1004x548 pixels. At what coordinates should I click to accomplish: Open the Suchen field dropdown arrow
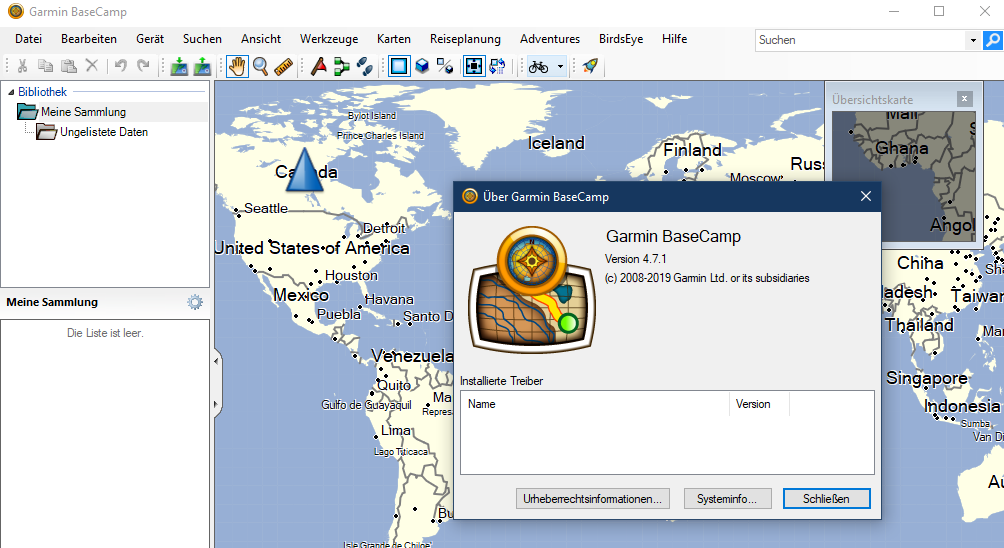tap(973, 40)
